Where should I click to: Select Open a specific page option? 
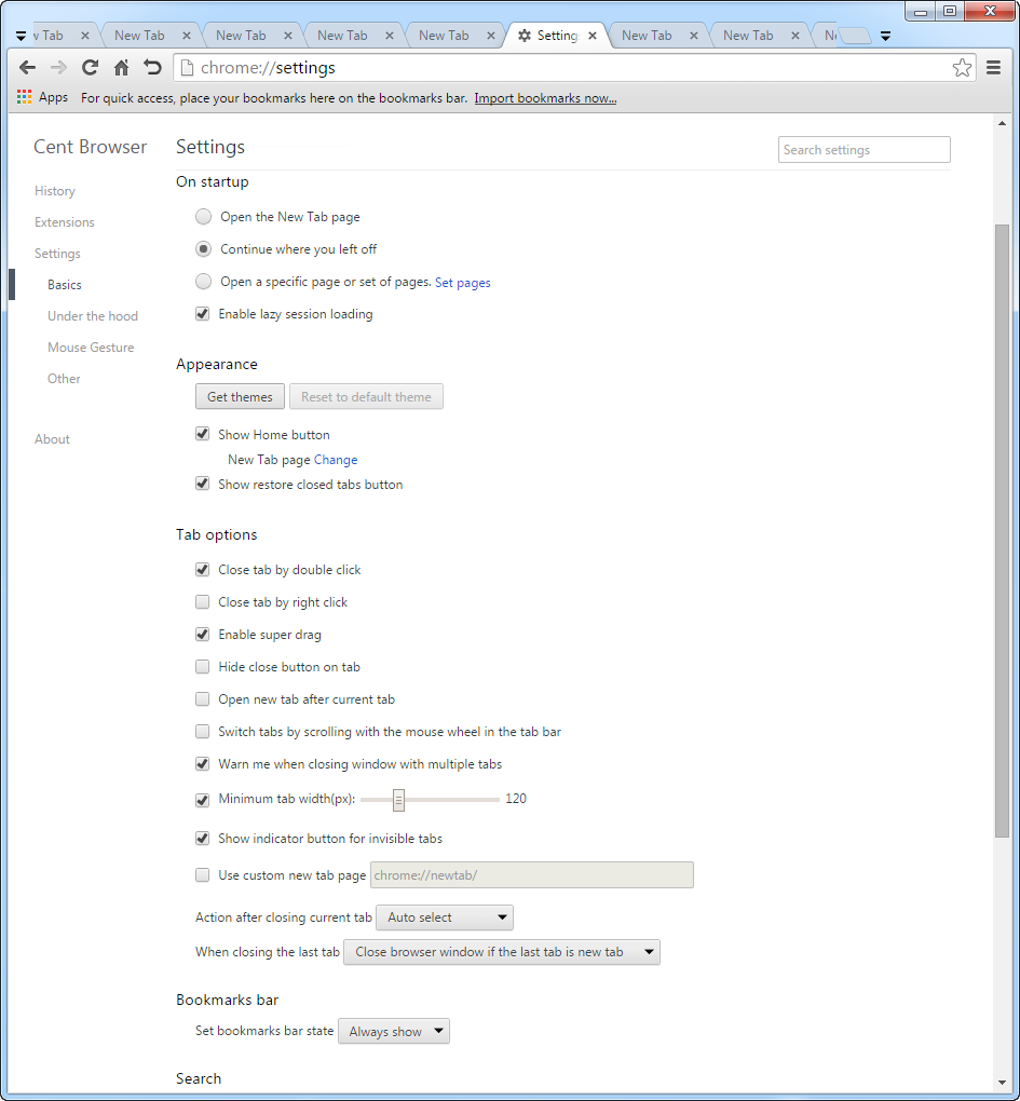[x=204, y=281]
